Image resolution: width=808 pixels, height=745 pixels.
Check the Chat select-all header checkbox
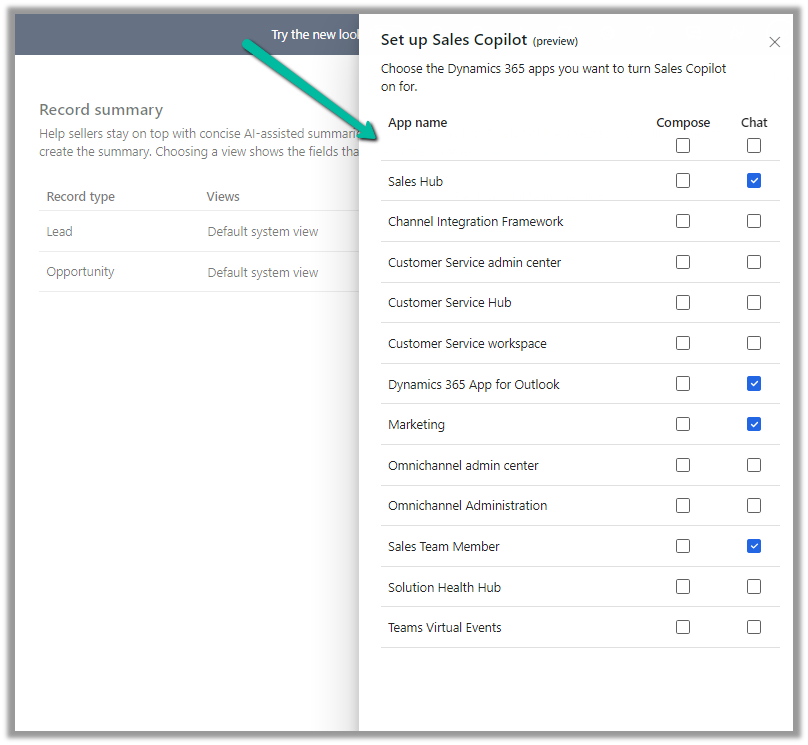754,146
